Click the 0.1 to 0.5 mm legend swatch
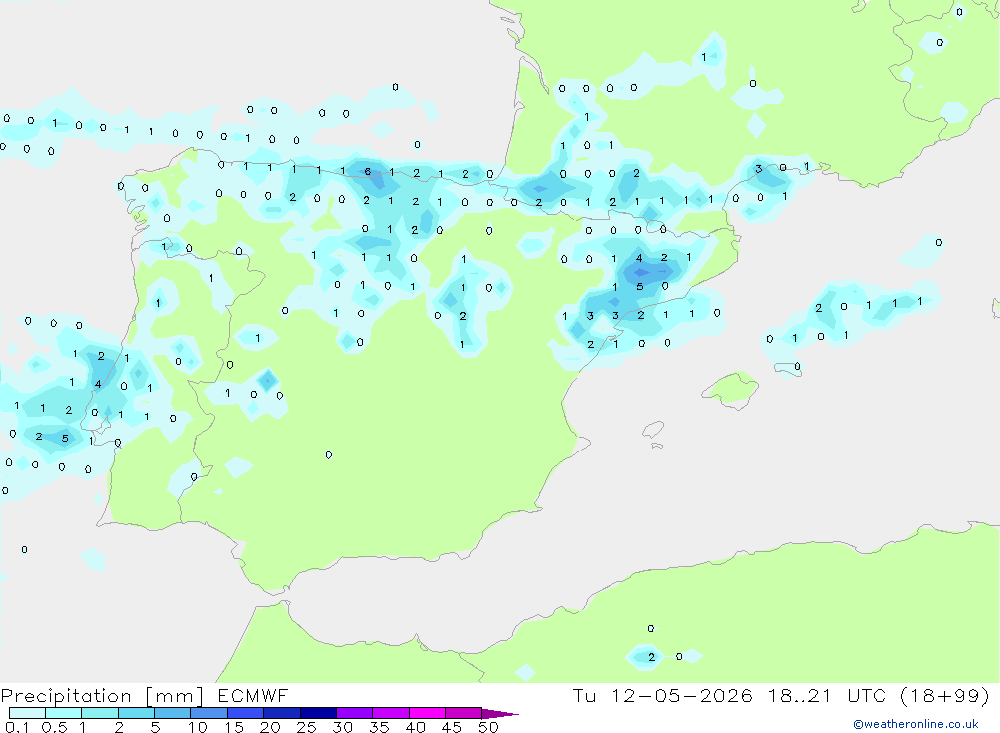 [x=27, y=713]
